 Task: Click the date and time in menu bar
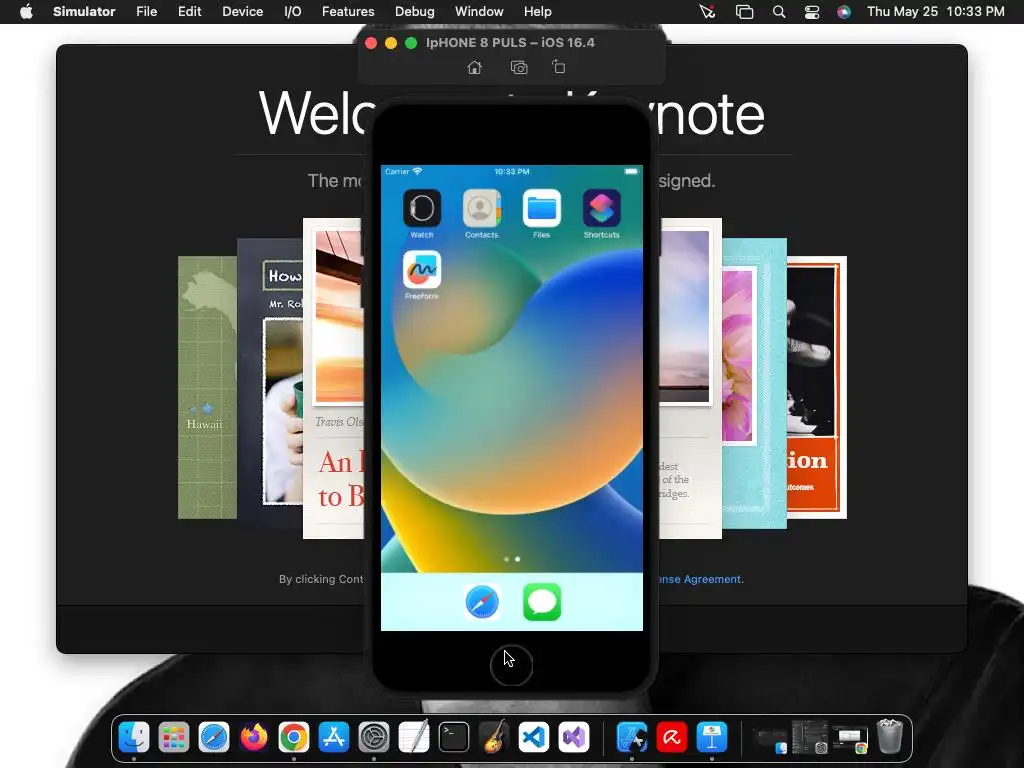(936, 12)
